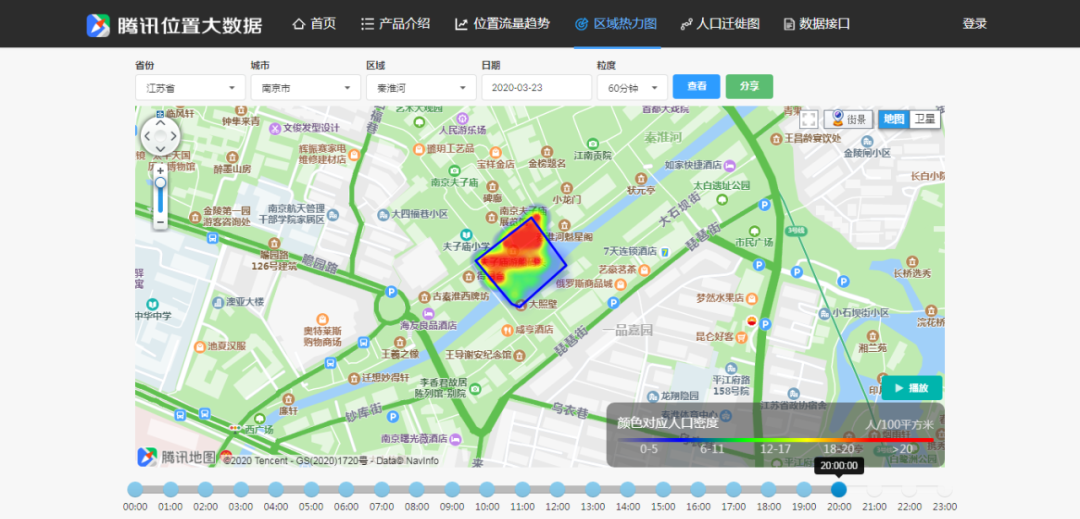Screen dimensions: 1080x519
Task: Open the 位置流量趋势 tab
Action: (503, 24)
